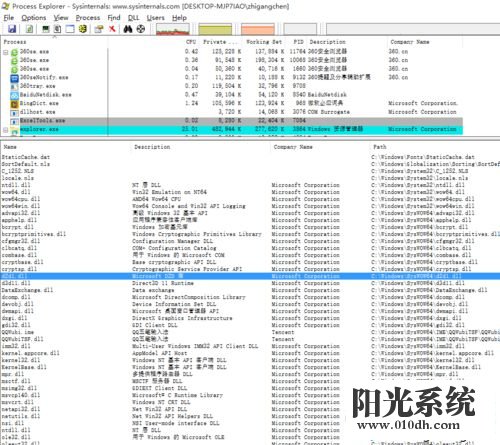Viewport: 500px width, 445px height.
Task: Sort by Private Bytes column header
Action: coord(220,42)
